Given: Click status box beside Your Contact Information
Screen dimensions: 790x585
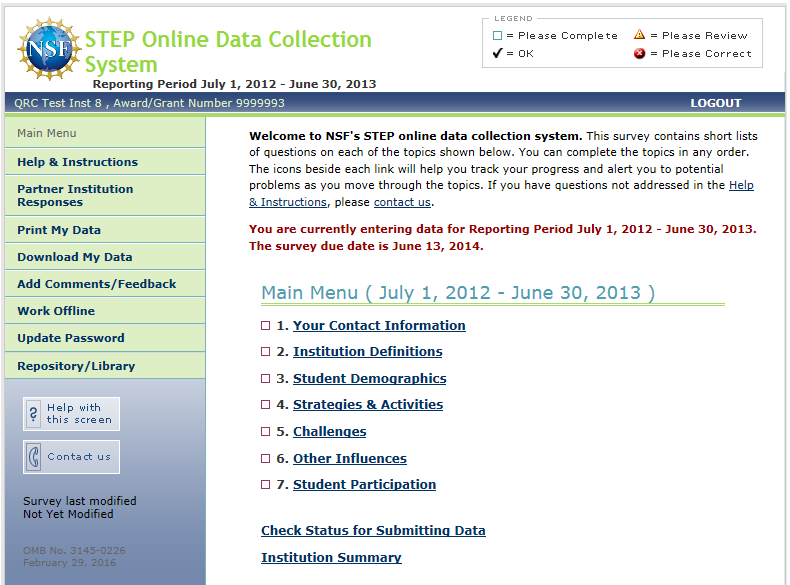Looking at the screenshot, I should [266, 326].
